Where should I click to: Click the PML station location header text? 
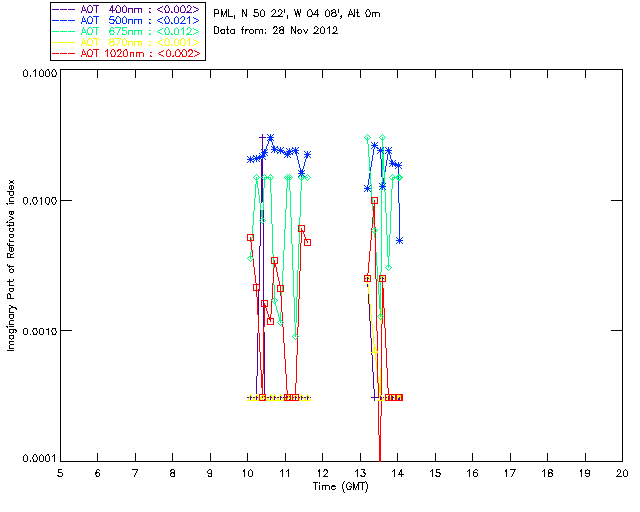coord(297,13)
